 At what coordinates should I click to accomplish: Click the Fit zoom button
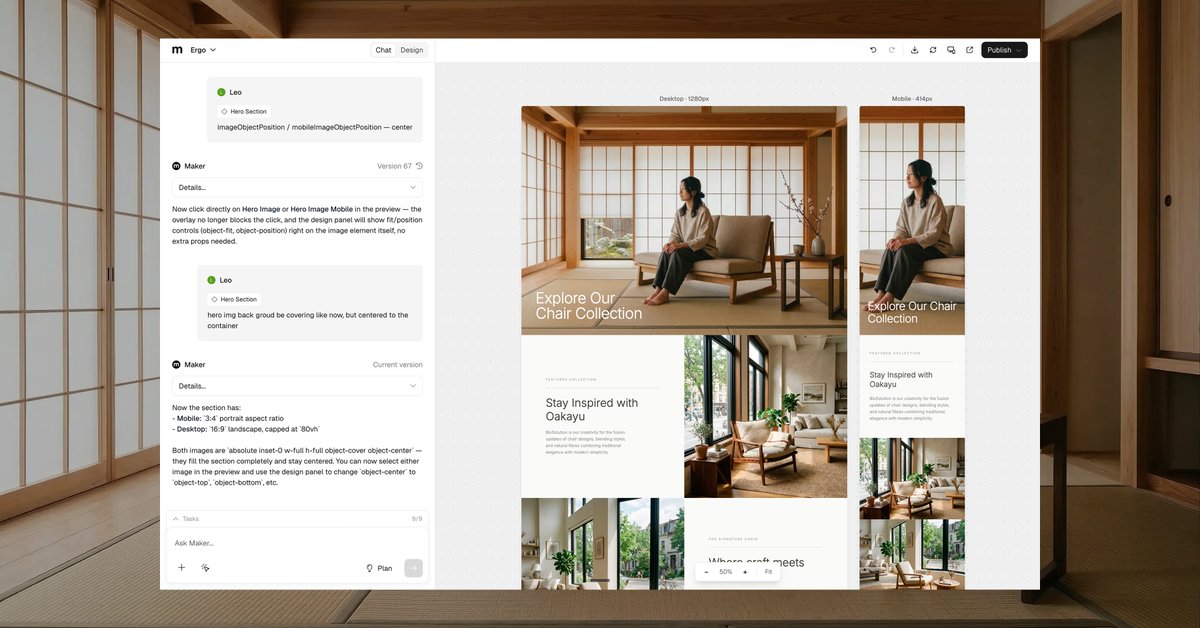[768, 572]
